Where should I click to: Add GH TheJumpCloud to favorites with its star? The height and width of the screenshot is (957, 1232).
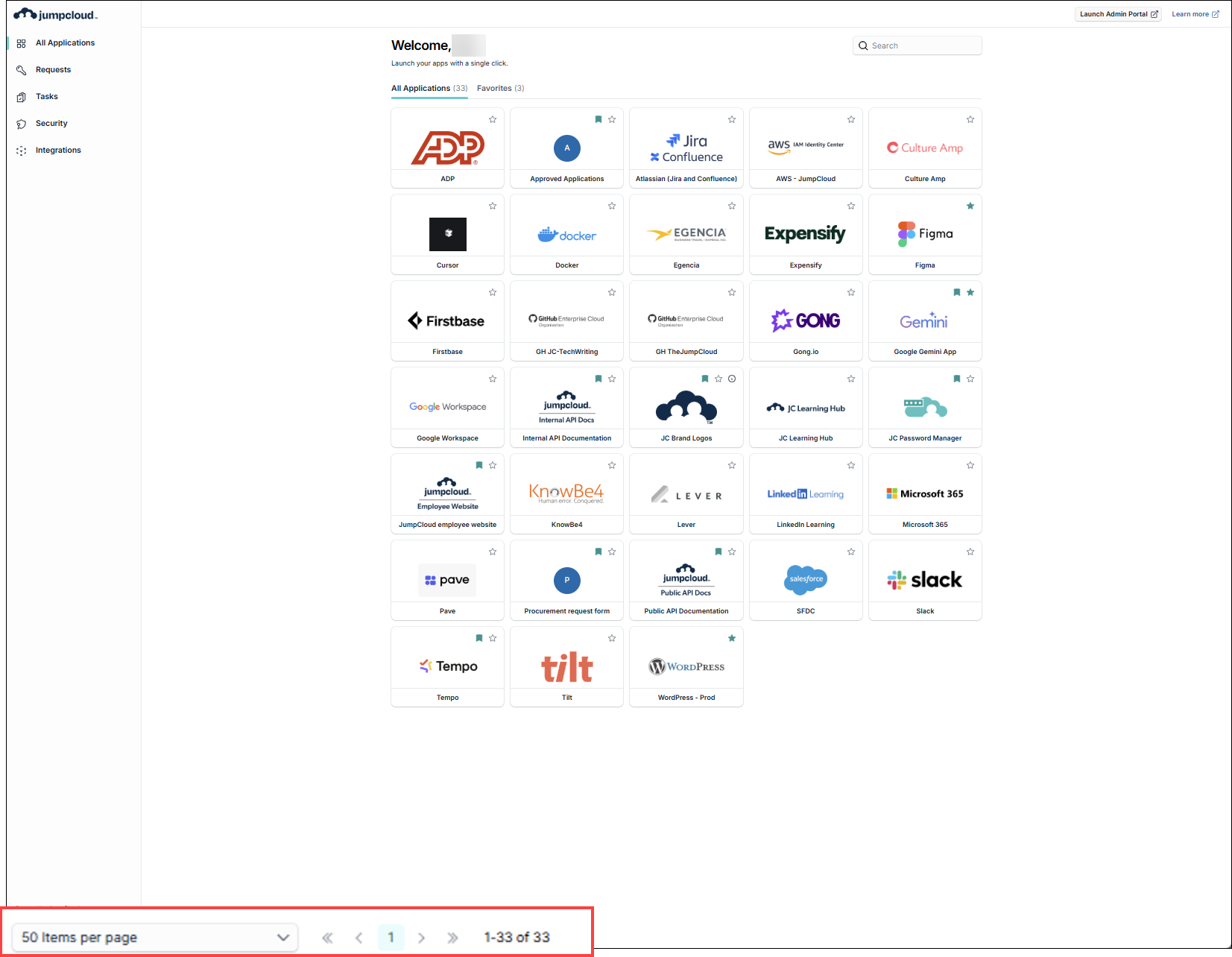coord(732,292)
